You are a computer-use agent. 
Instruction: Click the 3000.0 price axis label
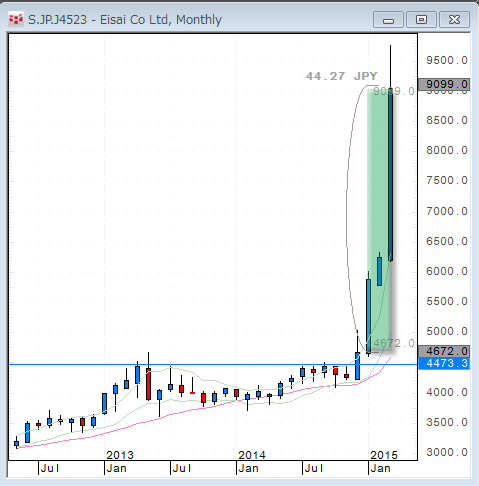[447, 452]
